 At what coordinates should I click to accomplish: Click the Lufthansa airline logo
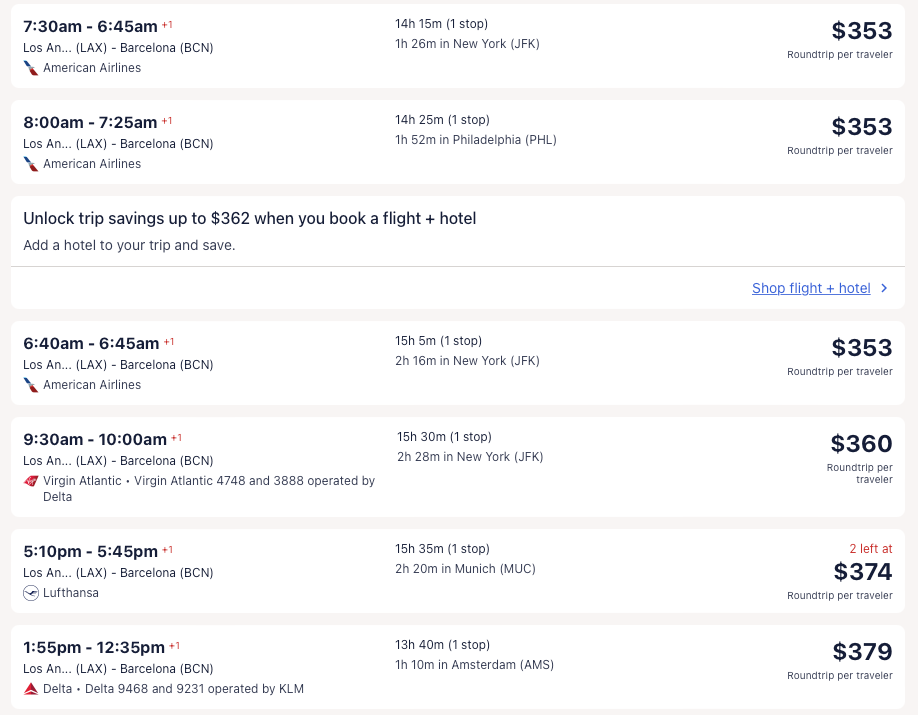[x=31, y=593]
